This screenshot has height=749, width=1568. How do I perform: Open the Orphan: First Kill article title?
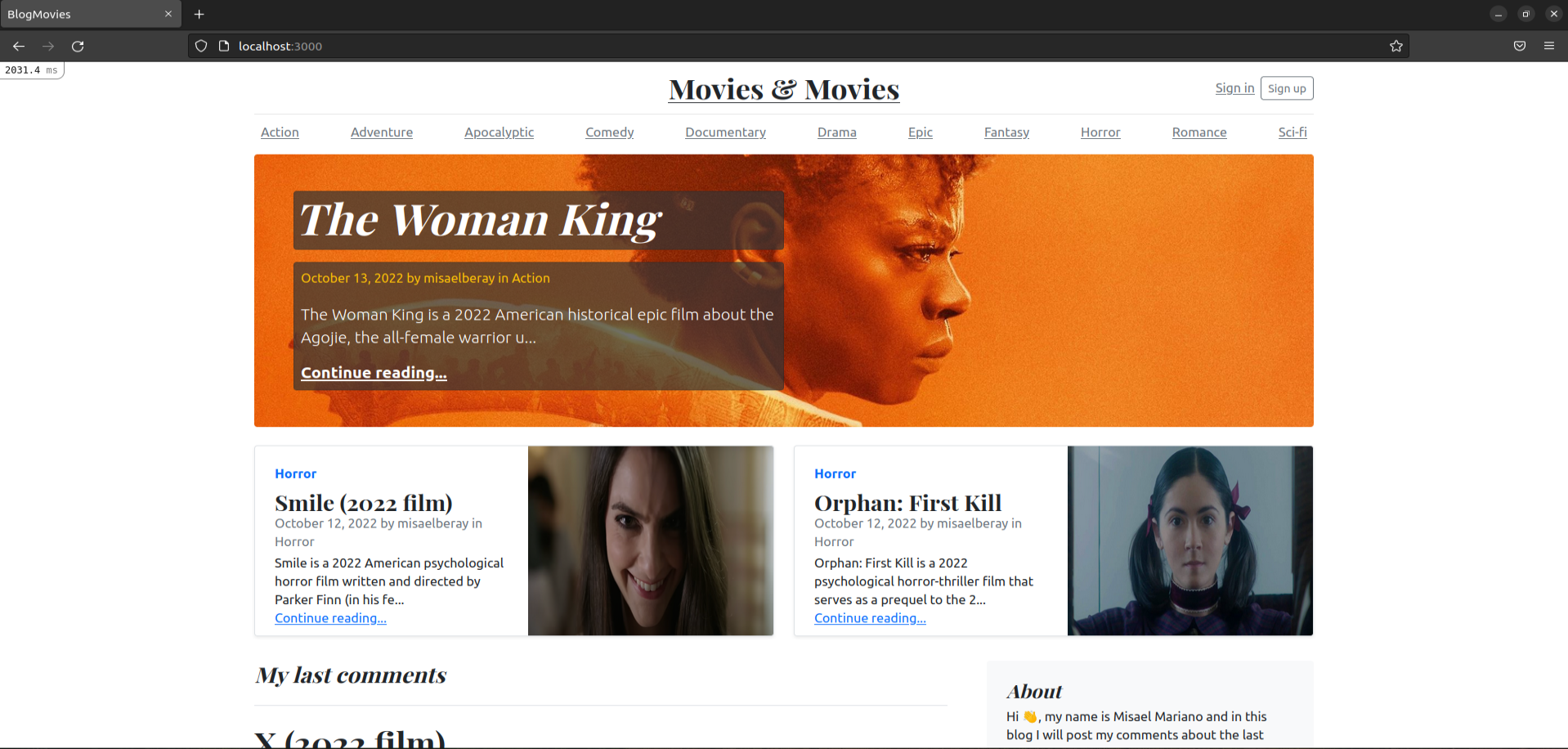coord(907,502)
